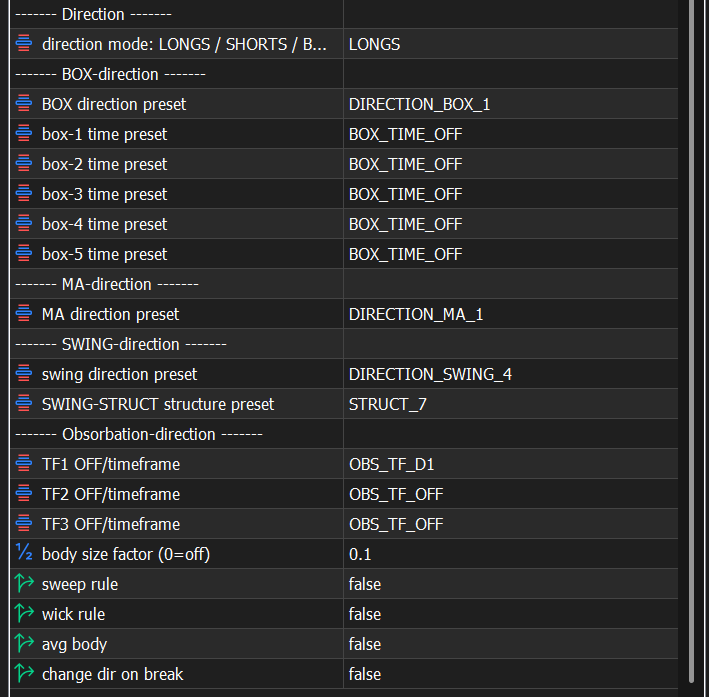Viewport: 709px width, 697px height.
Task: Select the 'wick rule' label
Action: coord(73,614)
